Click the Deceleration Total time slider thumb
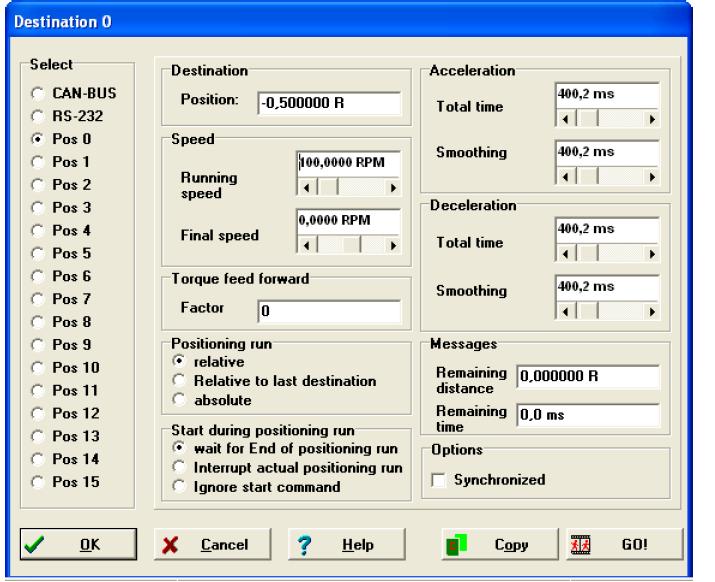Image resolution: width=715 pixels, height=582 pixels. [x=587, y=254]
